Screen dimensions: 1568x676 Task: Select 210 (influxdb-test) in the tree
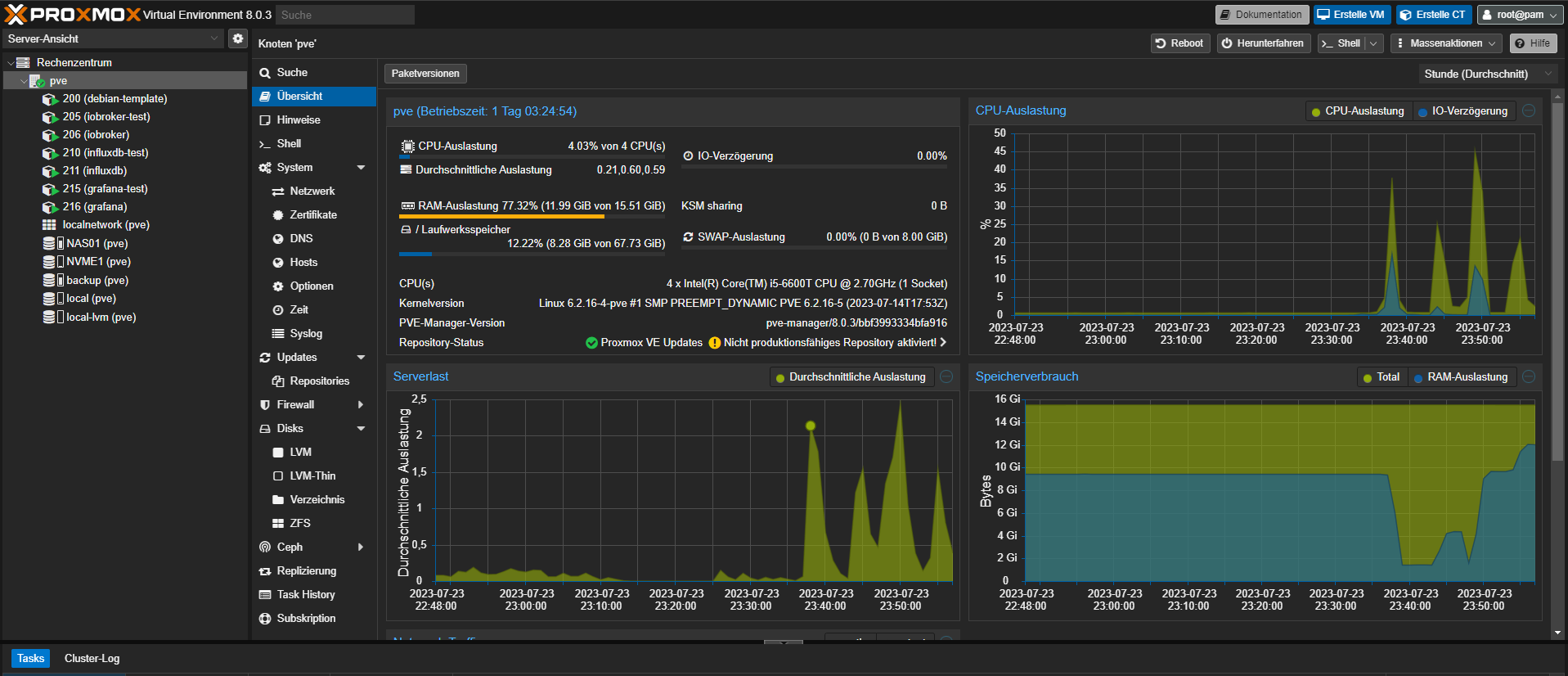(106, 152)
